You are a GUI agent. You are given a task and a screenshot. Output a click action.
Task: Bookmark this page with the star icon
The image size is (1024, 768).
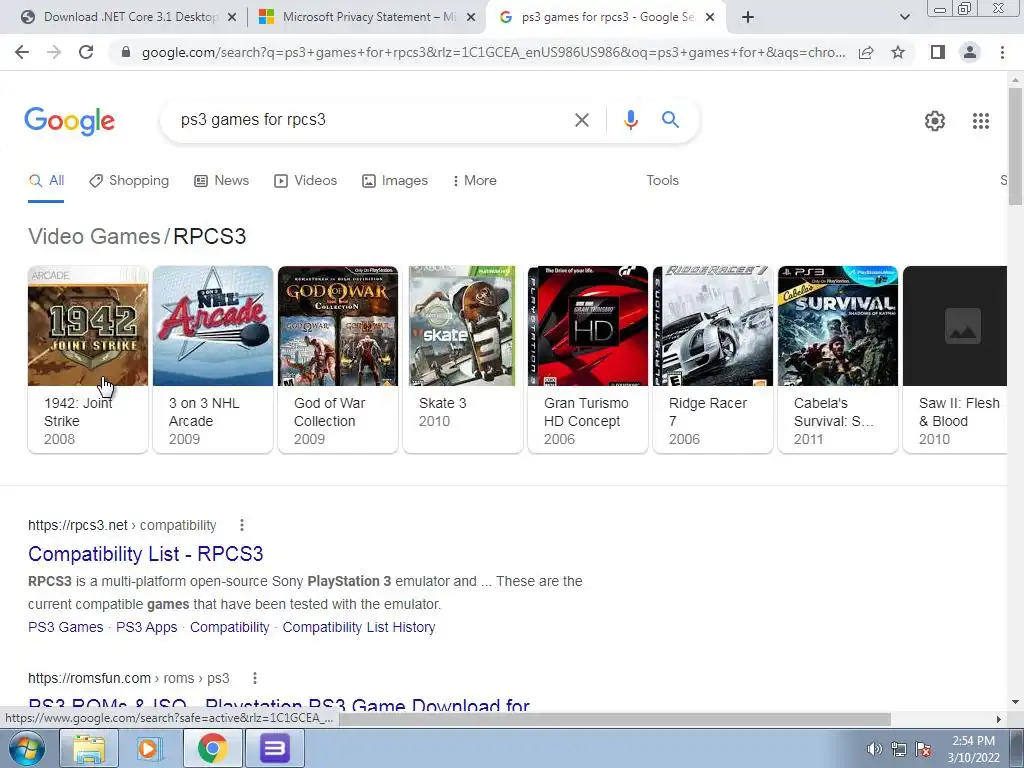[x=898, y=52]
